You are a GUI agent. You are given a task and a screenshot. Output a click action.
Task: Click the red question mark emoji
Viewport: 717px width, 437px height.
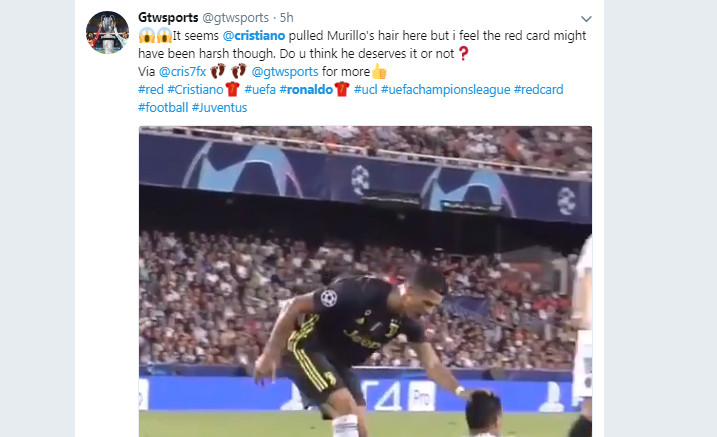[x=463, y=53]
